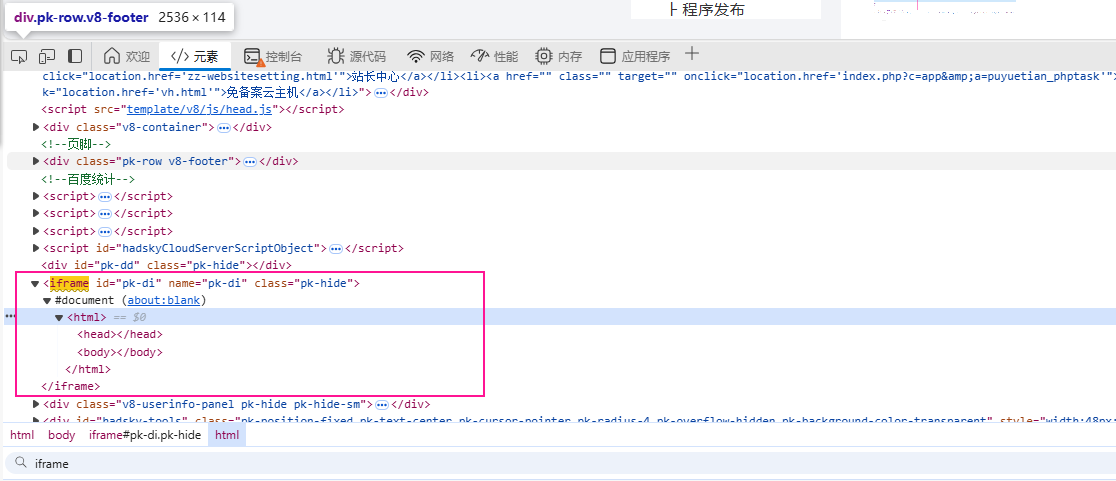Collapse the iframe pk-di node

tap(35, 283)
